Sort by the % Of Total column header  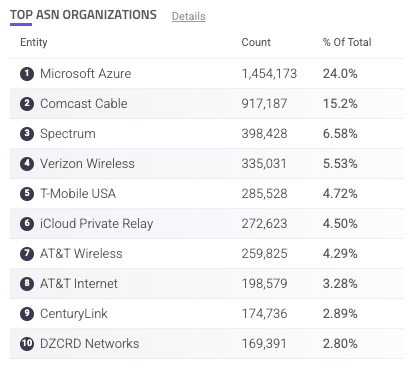click(347, 42)
